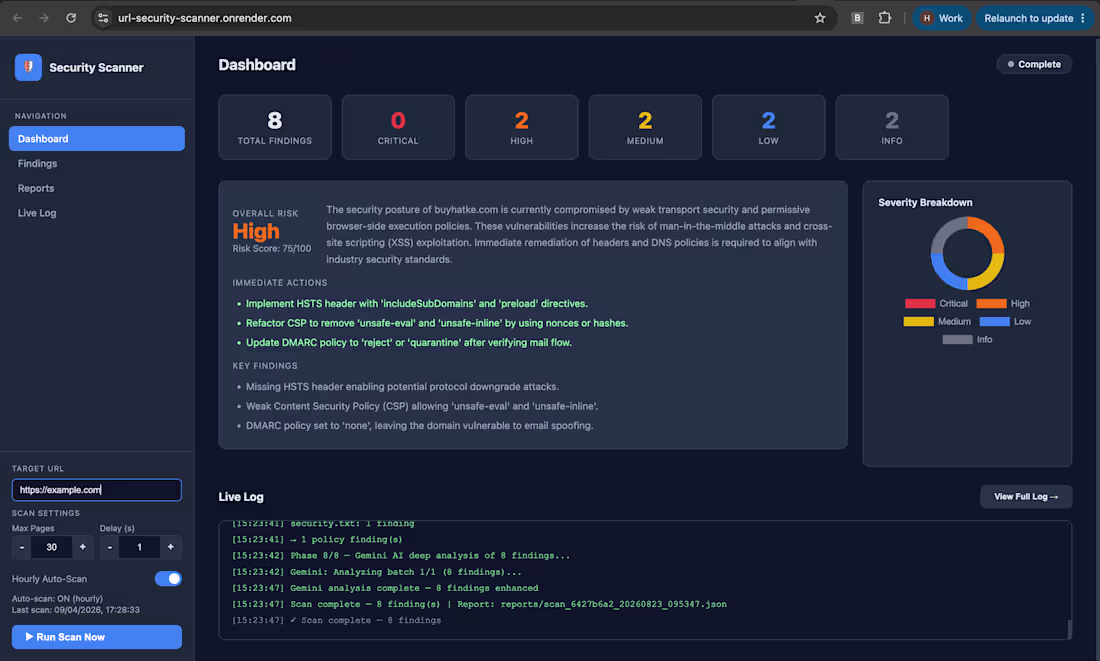
Task: Click the log line 'Gemini analysis complete'
Action: (x=385, y=588)
